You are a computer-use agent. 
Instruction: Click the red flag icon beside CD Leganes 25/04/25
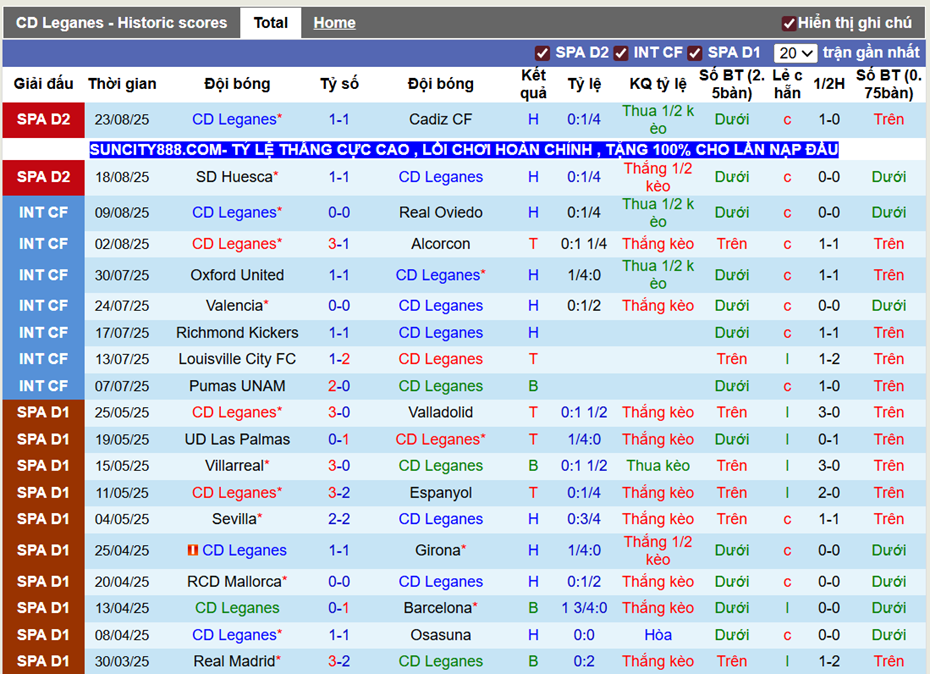point(193,550)
